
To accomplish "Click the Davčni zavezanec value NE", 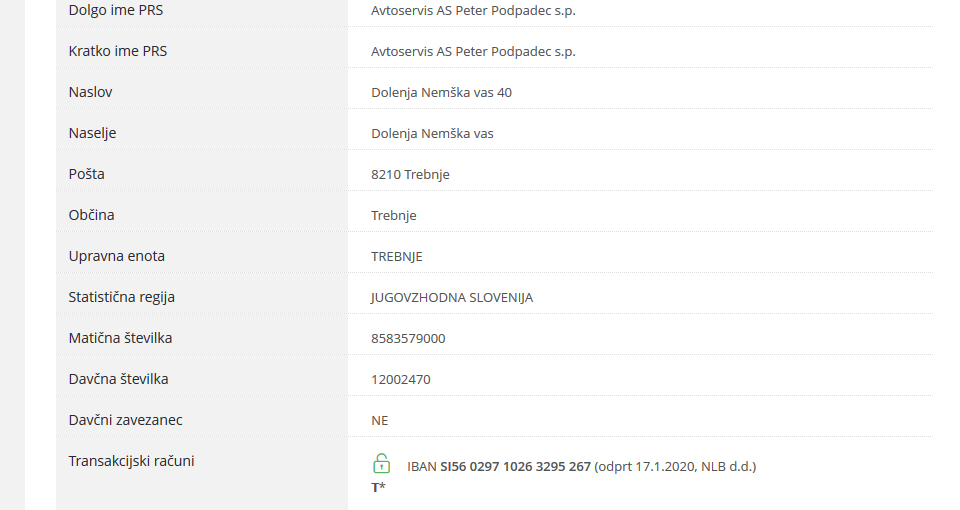I will point(379,420).
